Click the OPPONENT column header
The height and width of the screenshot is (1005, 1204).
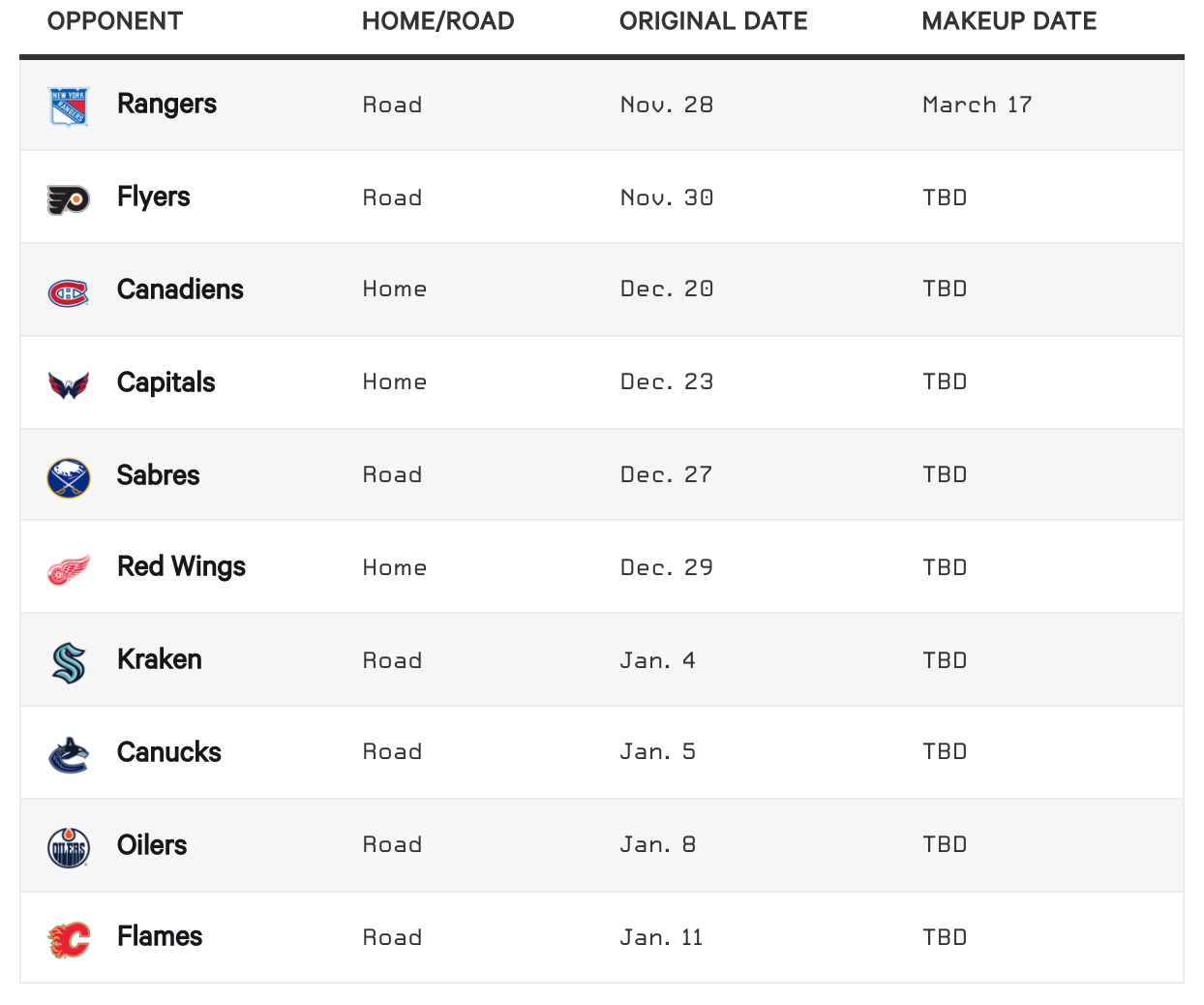[115, 21]
